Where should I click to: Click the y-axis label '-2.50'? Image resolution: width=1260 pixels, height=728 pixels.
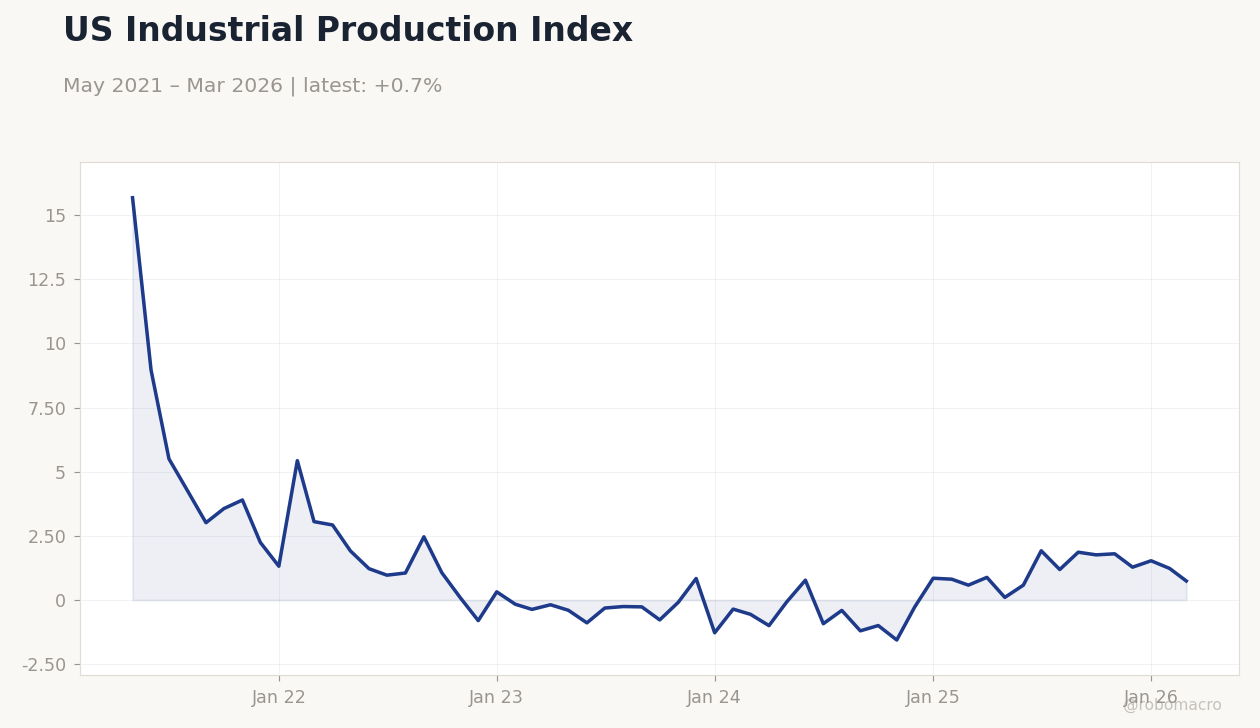click(43, 665)
